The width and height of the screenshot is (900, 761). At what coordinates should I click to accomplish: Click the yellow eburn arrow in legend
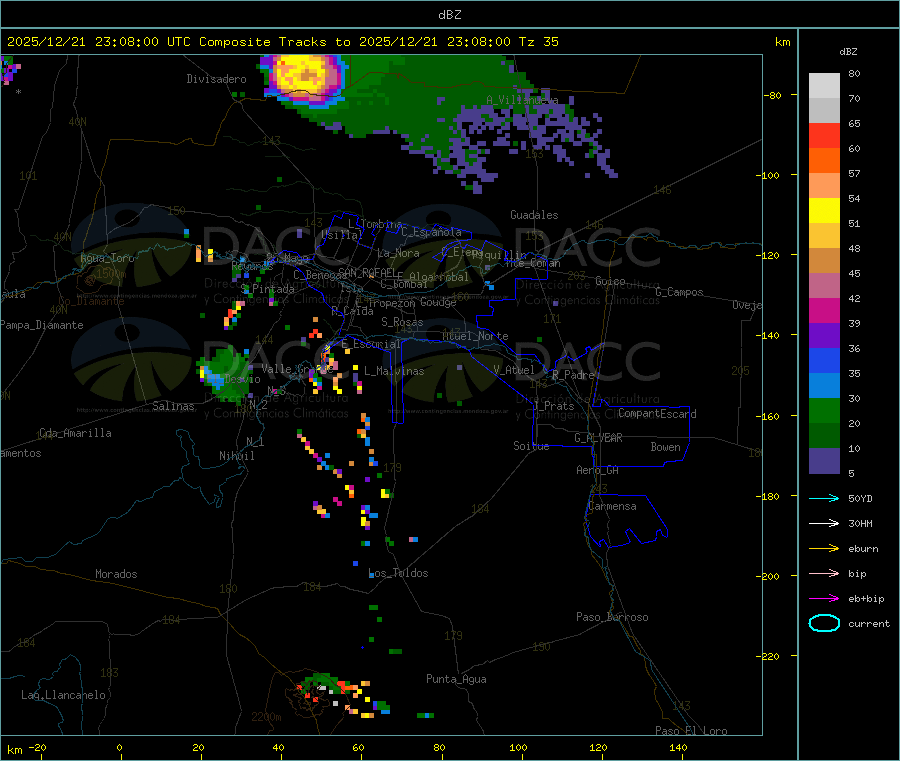pyautogui.click(x=824, y=549)
